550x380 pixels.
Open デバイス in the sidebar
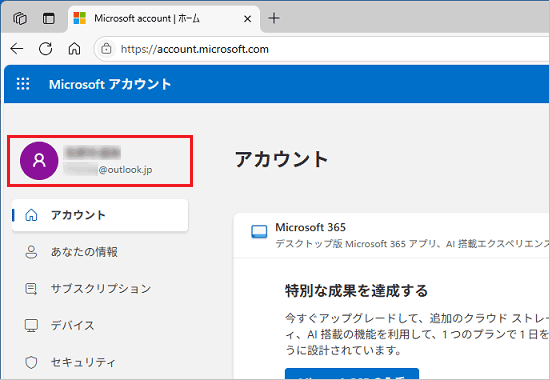point(100,326)
